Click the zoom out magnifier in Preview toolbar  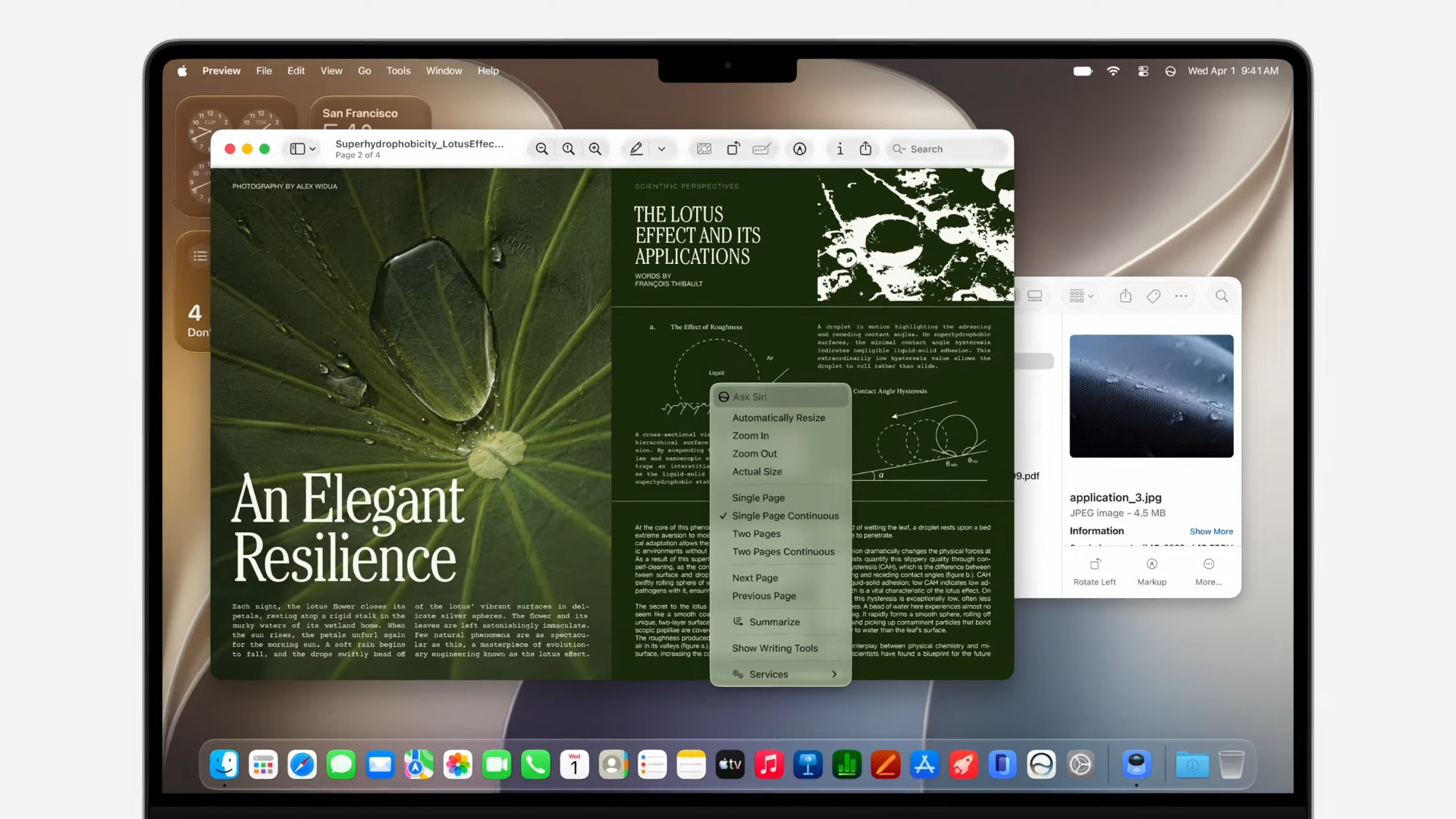541,149
